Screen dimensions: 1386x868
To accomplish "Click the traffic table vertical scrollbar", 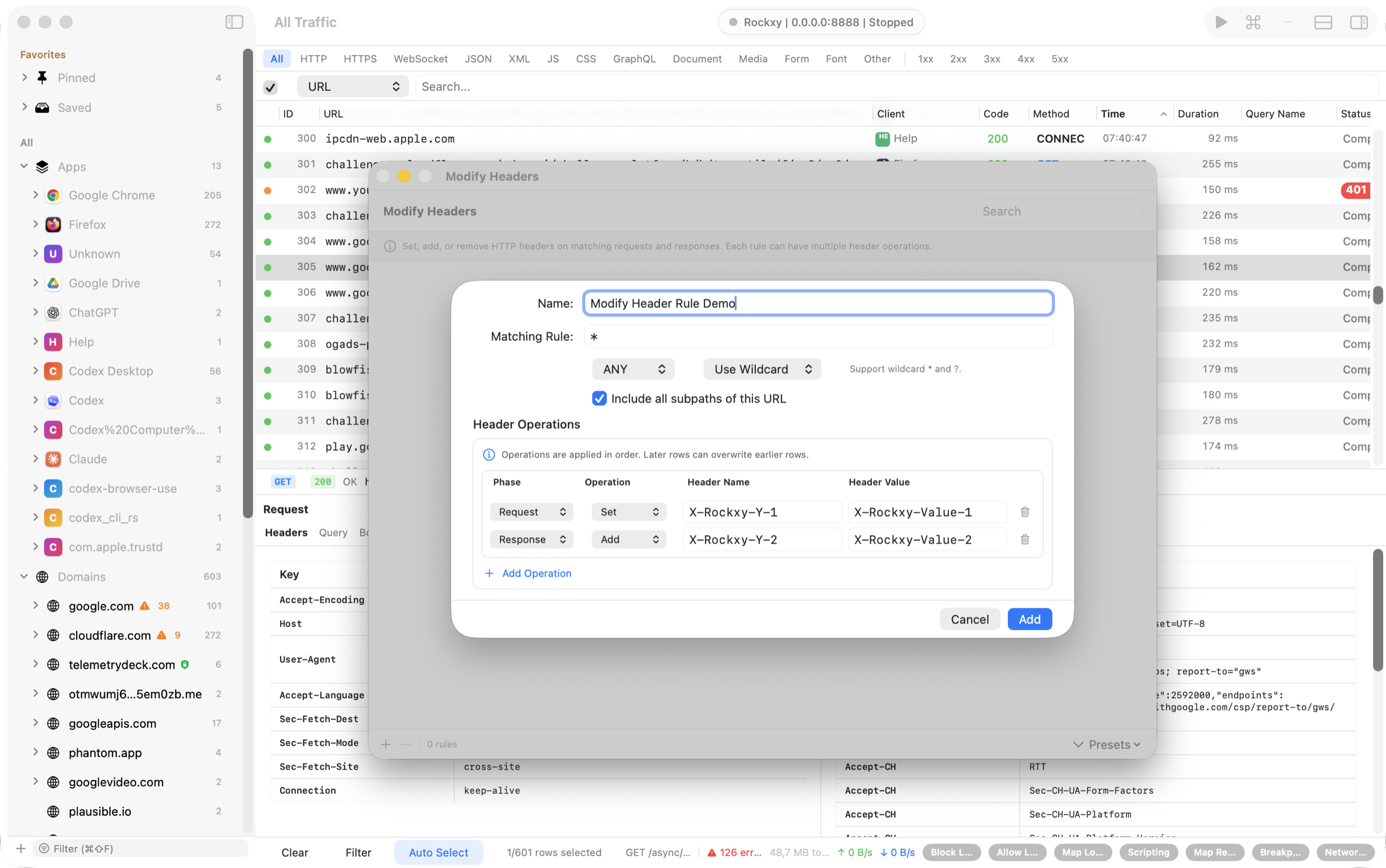I will pyautogui.click(x=1379, y=295).
